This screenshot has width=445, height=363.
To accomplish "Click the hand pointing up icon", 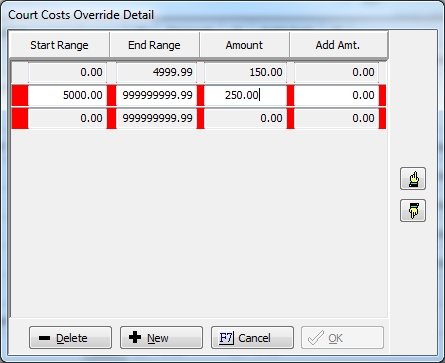I will coord(413,179).
